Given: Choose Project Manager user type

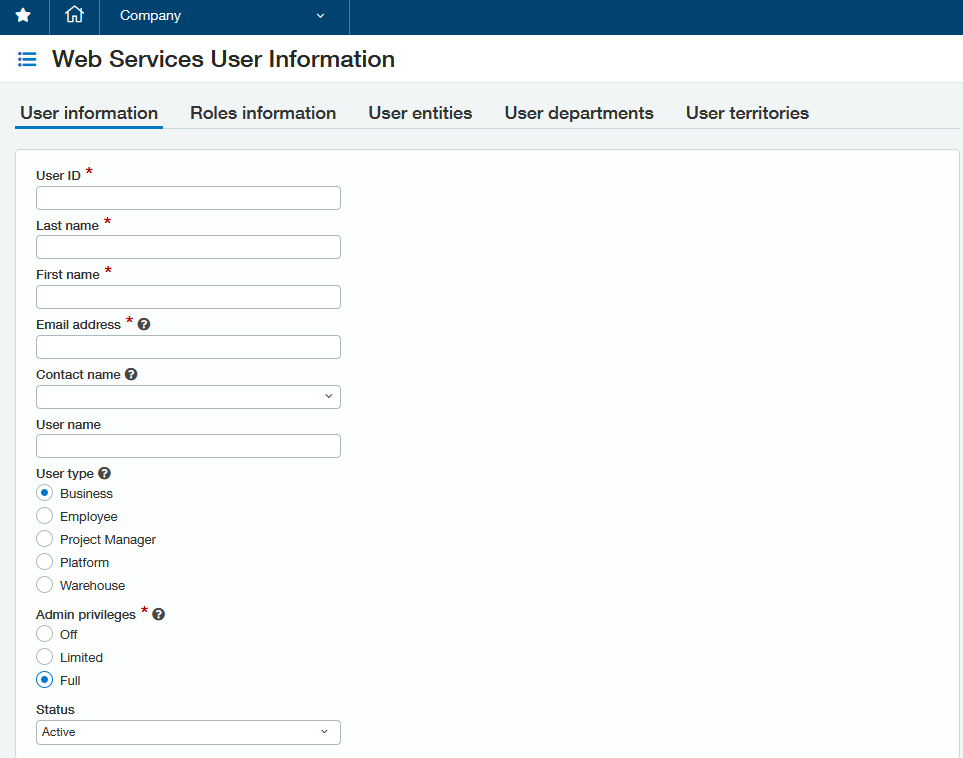Looking at the screenshot, I should pyautogui.click(x=44, y=540).
